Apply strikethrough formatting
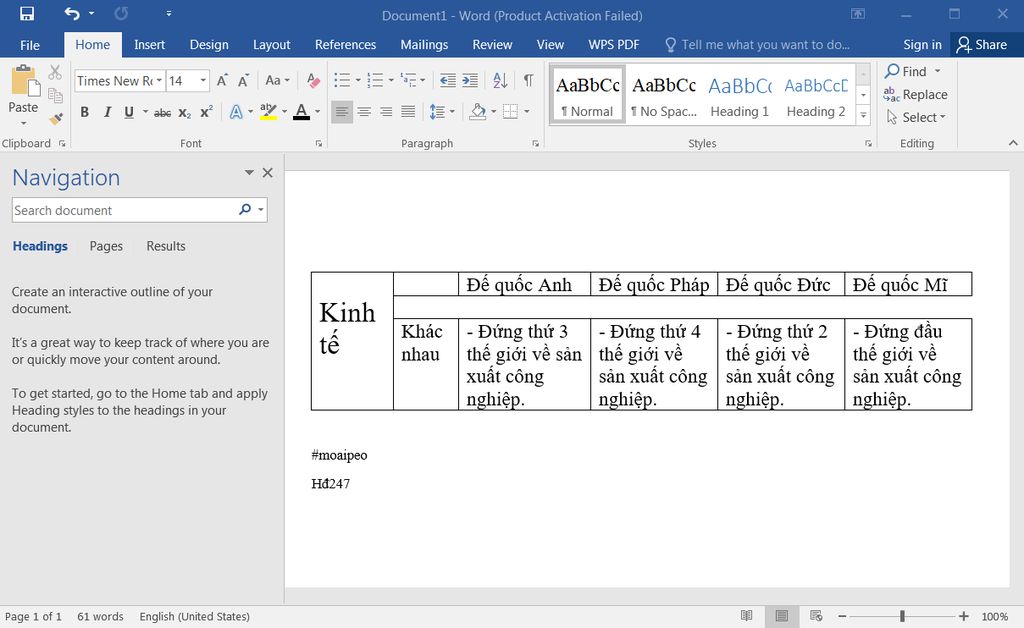The height and width of the screenshot is (628, 1024). (x=162, y=112)
